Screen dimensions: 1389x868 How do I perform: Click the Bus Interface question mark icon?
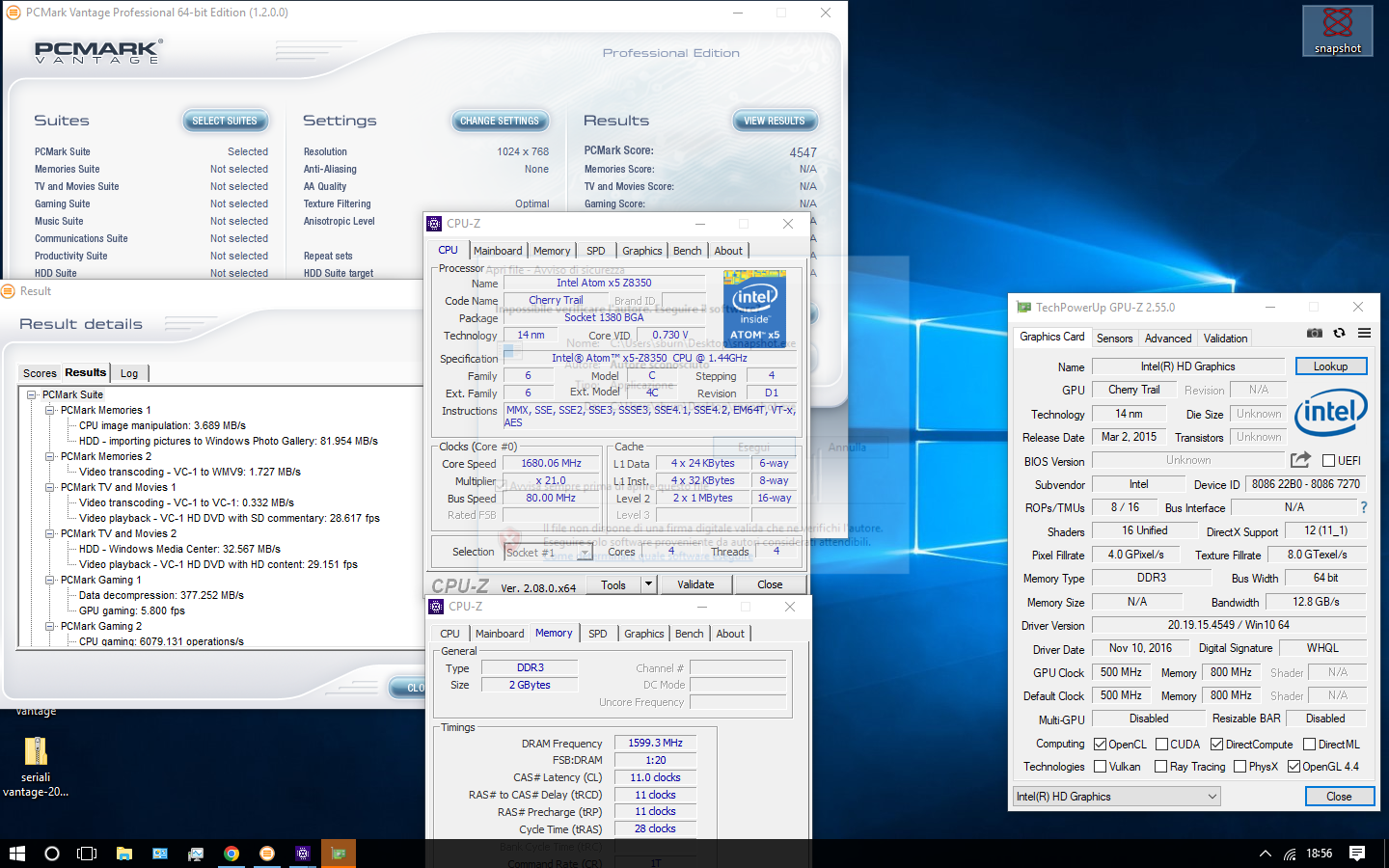pyautogui.click(x=1363, y=507)
